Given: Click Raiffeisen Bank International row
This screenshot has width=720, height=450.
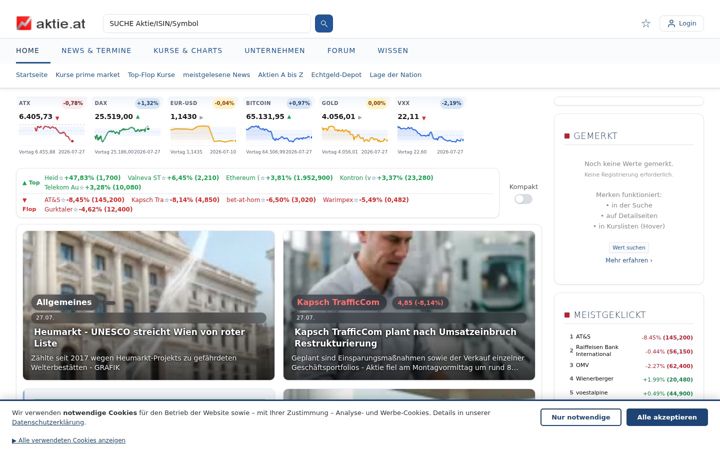Looking at the screenshot, I should (631, 351).
